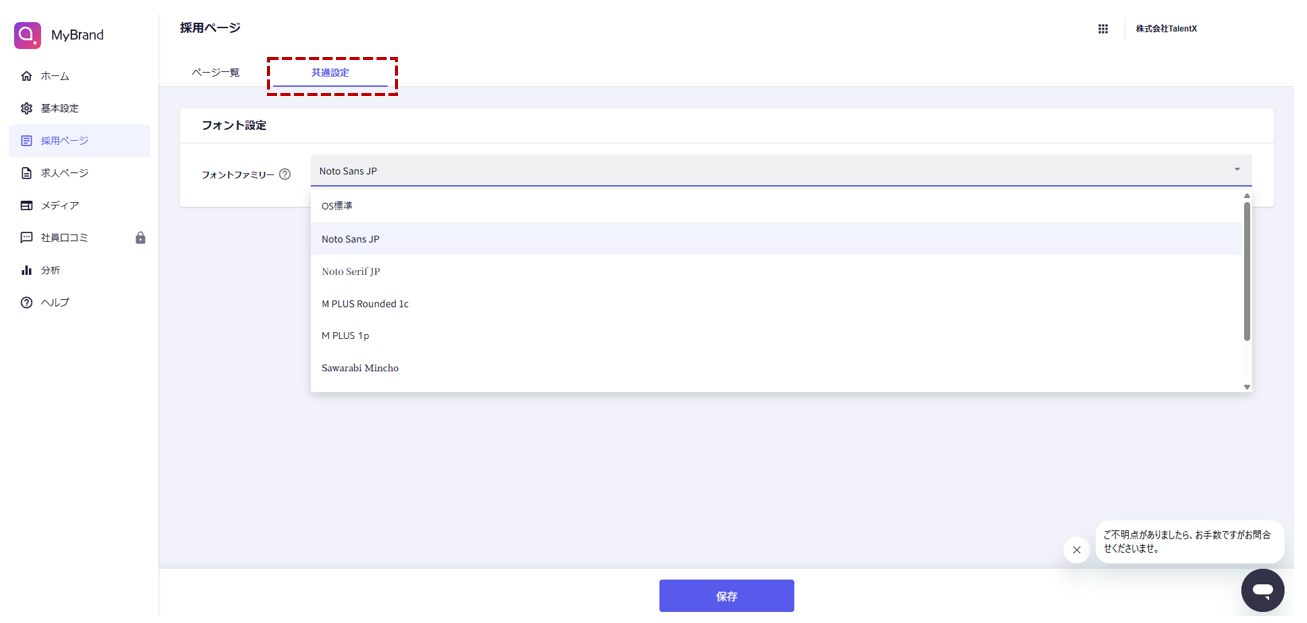Collapse the Noto Sans JP font dropdown

[x=1237, y=170]
